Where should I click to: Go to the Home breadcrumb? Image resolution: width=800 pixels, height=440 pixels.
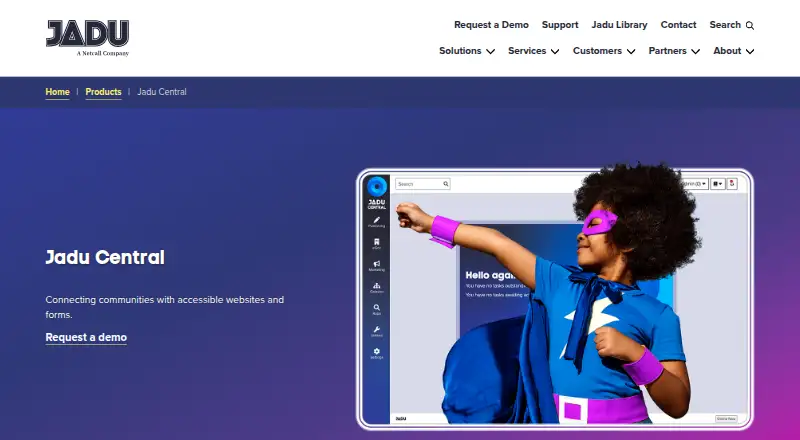[57, 92]
